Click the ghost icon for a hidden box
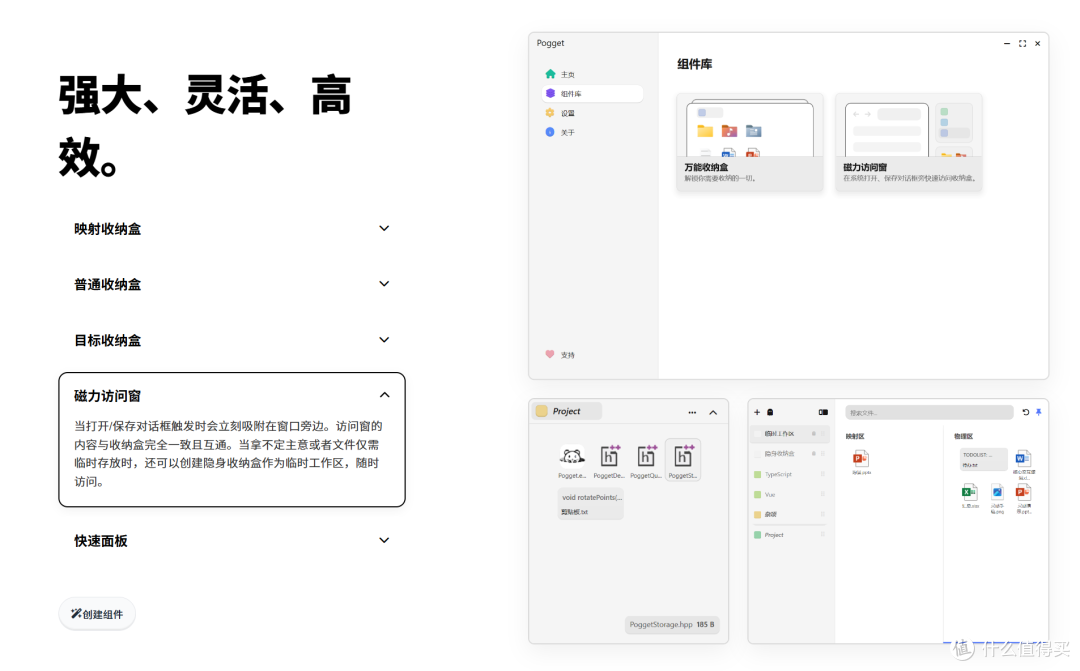This screenshot has height=671, width=1080. (x=770, y=412)
